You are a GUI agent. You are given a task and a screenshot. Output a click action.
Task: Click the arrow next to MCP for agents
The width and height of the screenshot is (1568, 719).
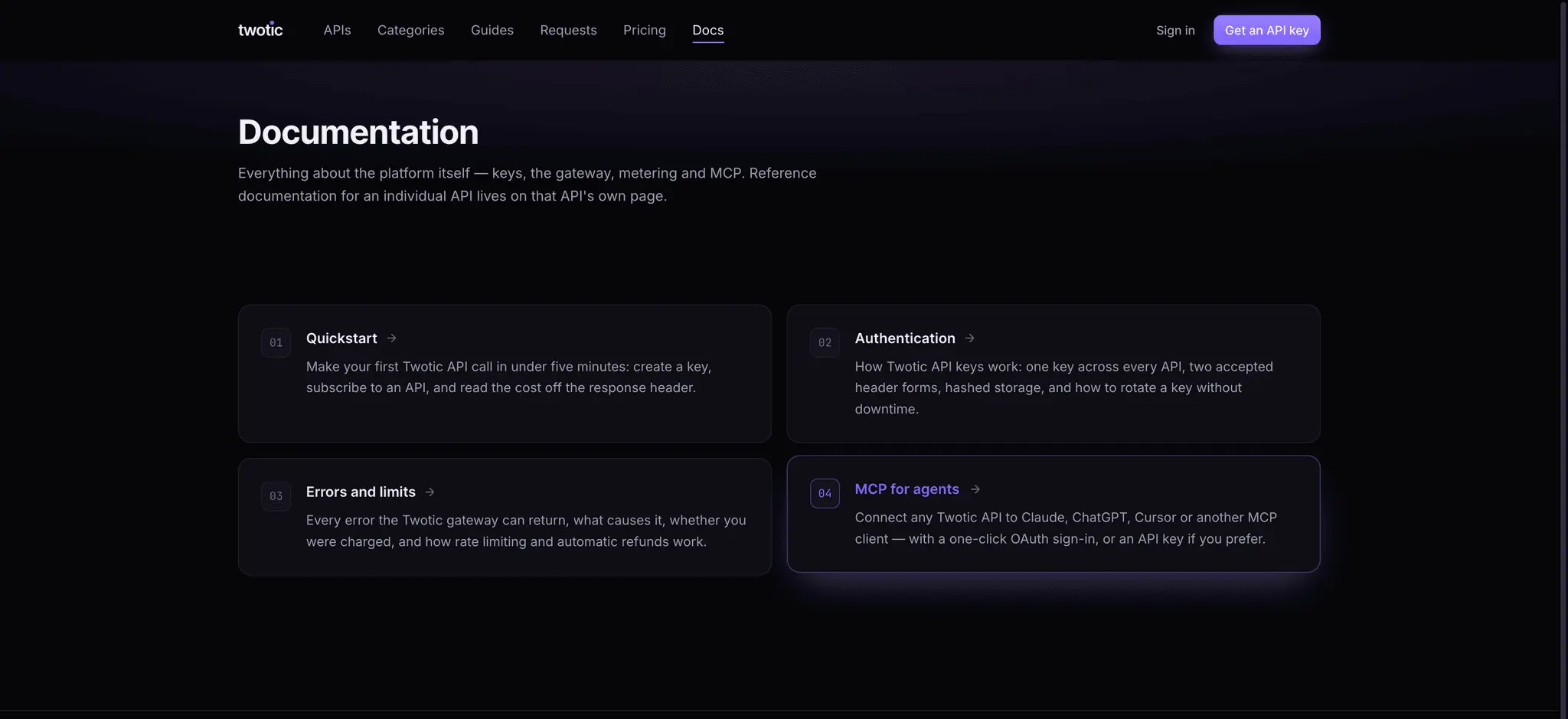(975, 489)
